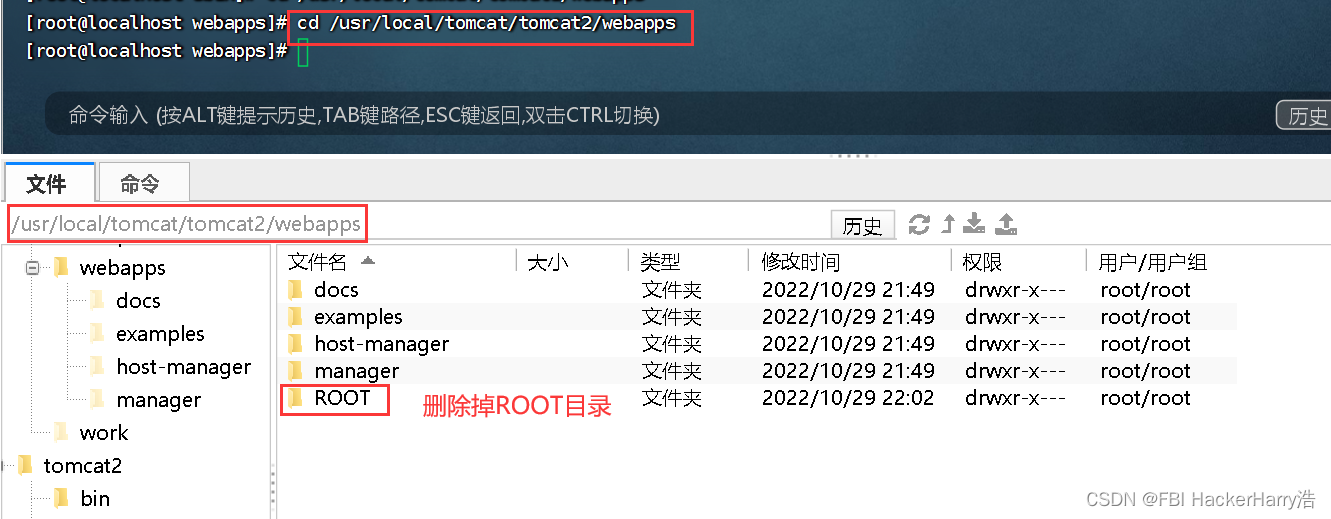This screenshot has width=1331, height=519.
Task: Click the 历史 button in command input bar
Action: tap(1304, 115)
